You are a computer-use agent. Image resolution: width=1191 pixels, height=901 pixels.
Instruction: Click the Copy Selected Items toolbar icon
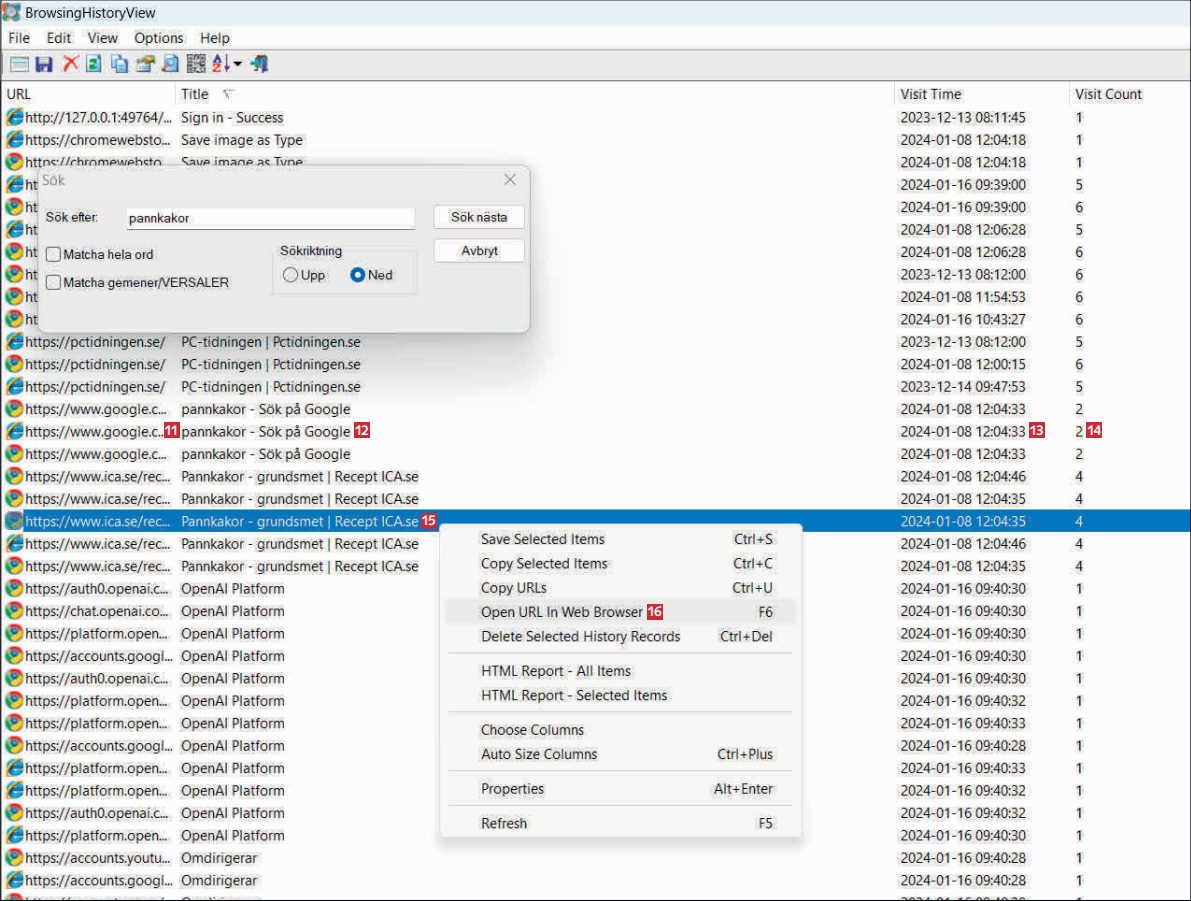coord(120,64)
